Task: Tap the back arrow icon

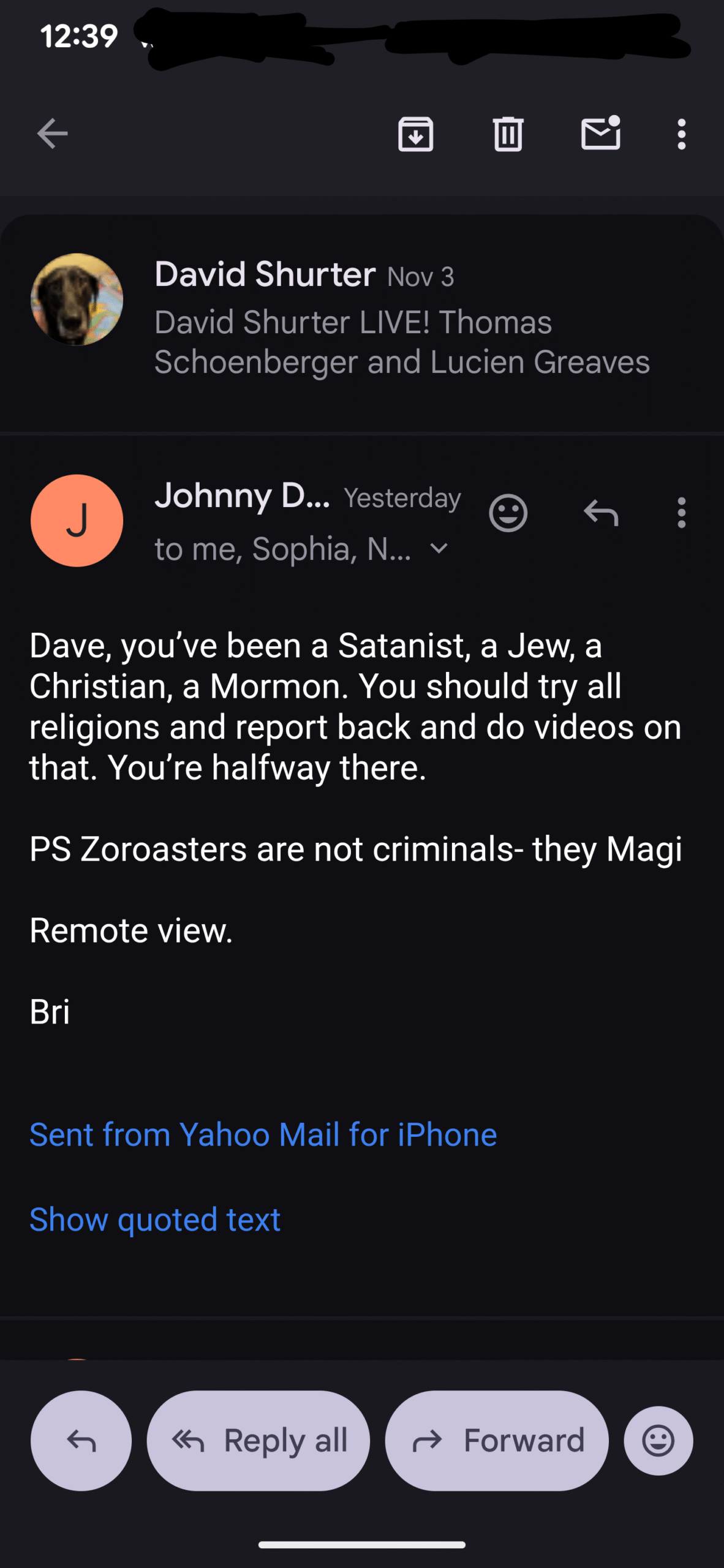Action: pyautogui.click(x=52, y=134)
